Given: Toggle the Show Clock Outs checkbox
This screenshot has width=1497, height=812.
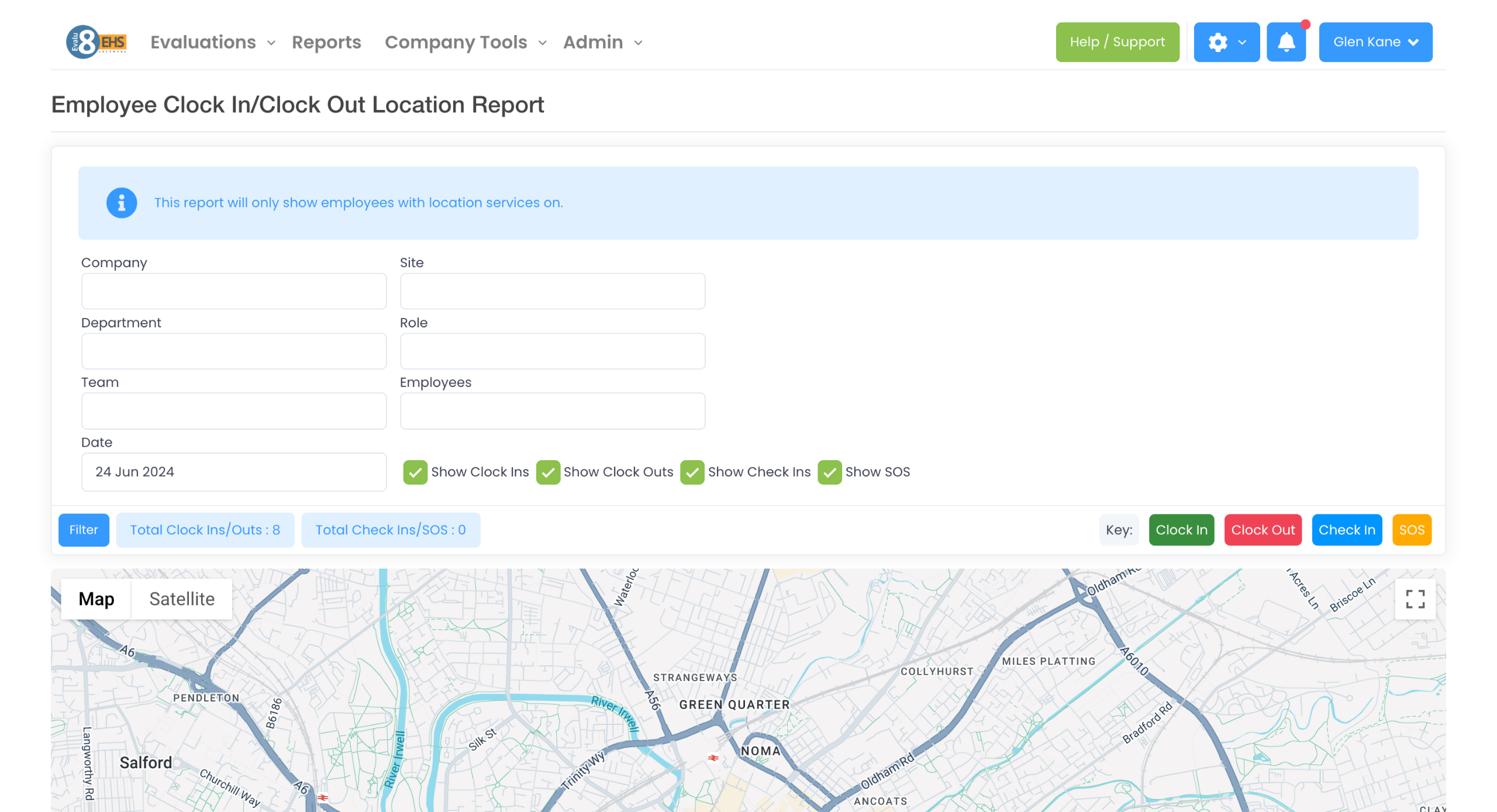Looking at the screenshot, I should (x=548, y=472).
